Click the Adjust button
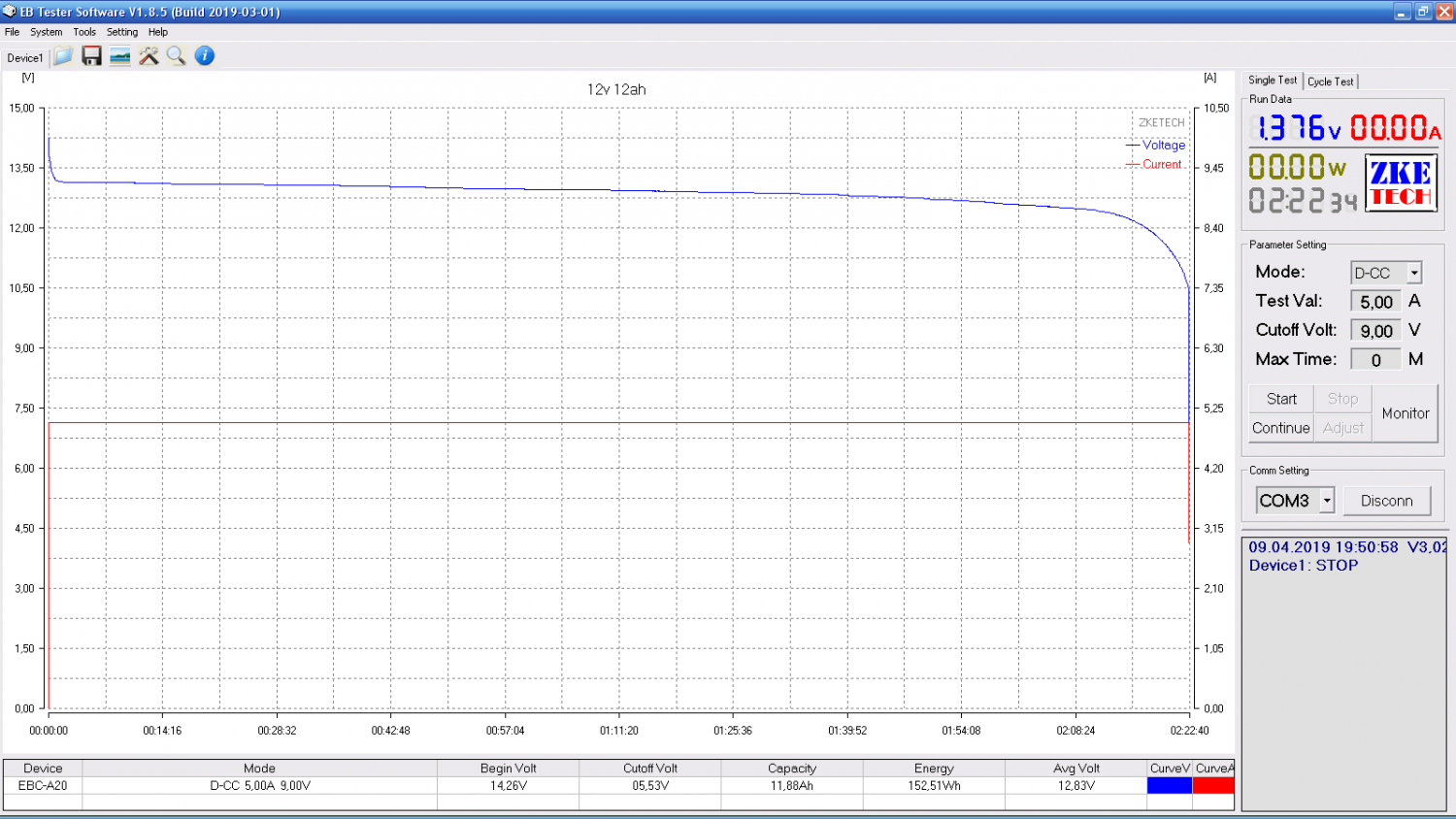 pyautogui.click(x=1342, y=428)
